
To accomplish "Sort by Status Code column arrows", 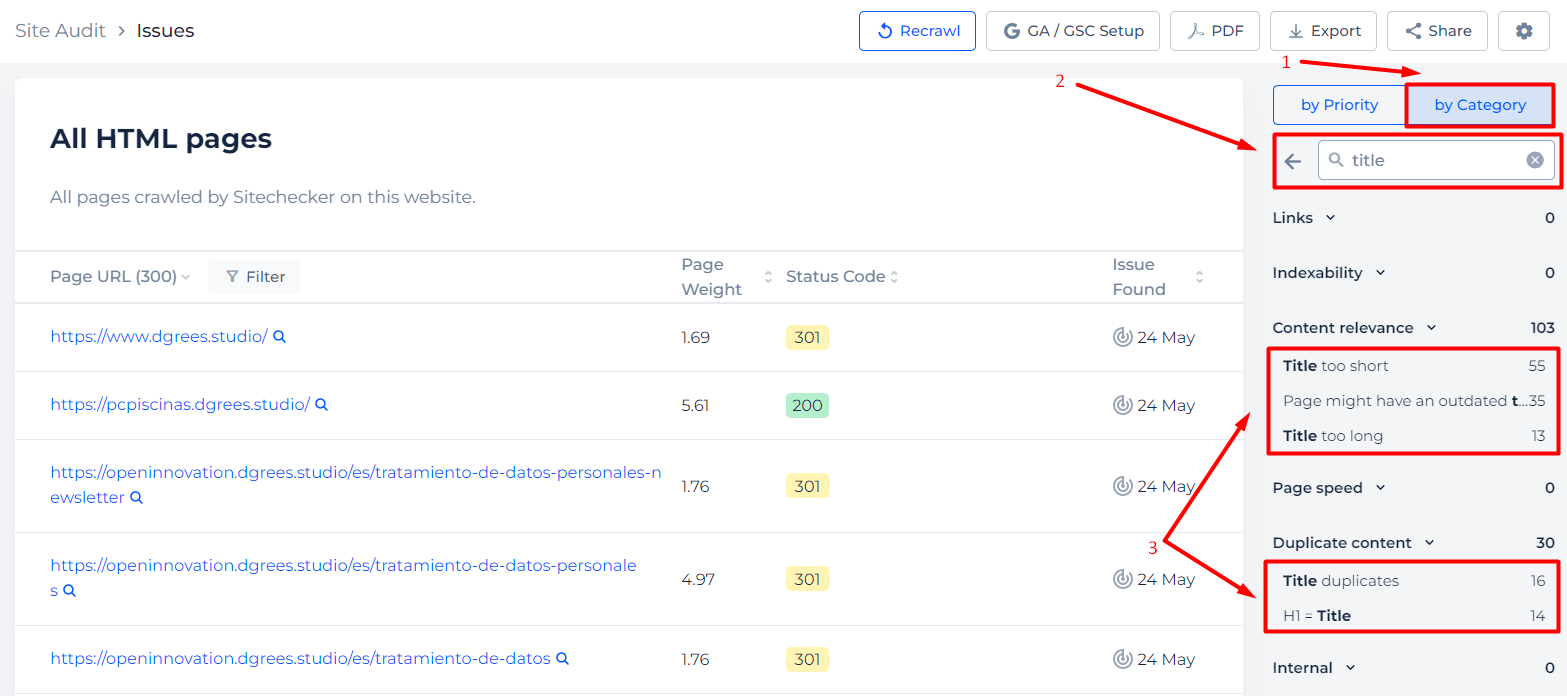I will pos(894,277).
